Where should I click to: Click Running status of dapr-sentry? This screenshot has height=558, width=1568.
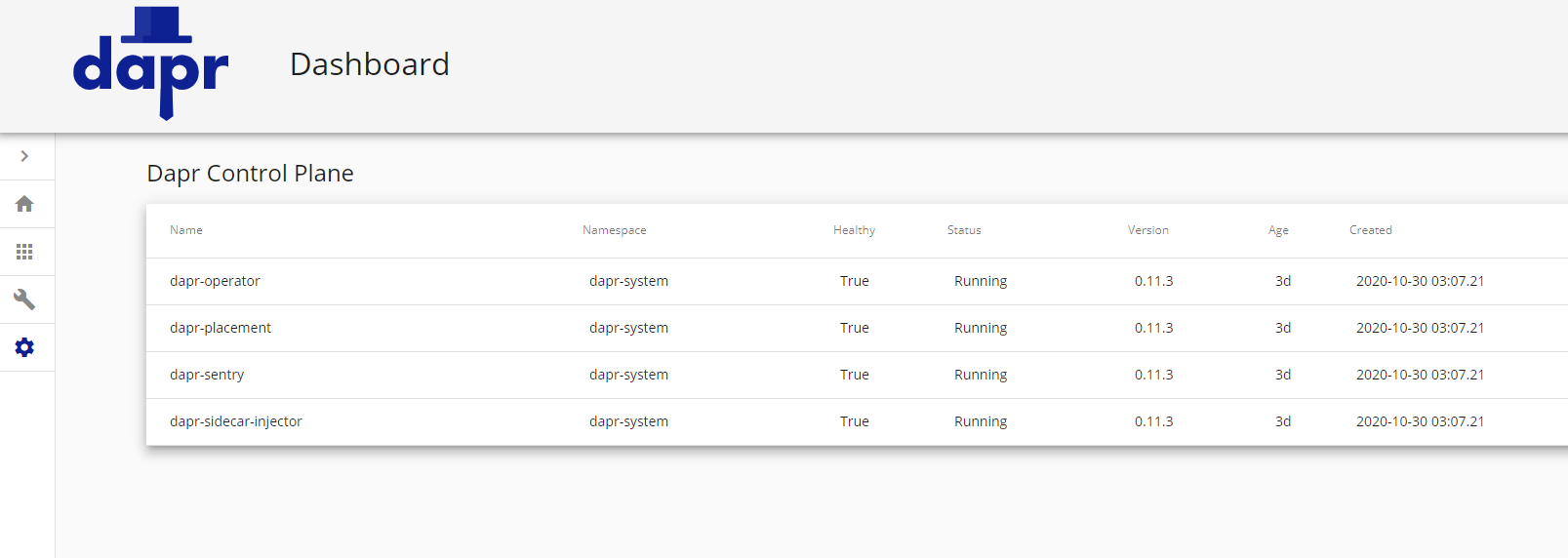pyautogui.click(x=981, y=375)
